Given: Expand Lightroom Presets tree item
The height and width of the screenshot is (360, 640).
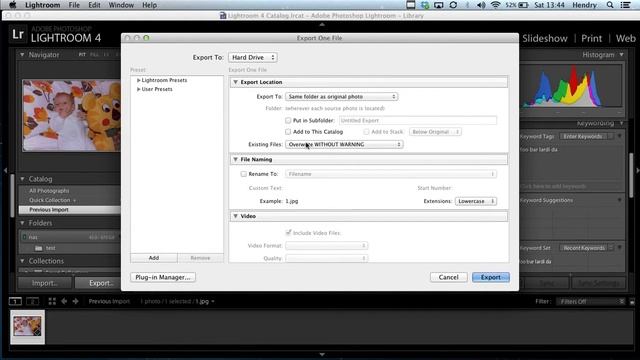Looking at the screenshot, I should click(x=139, y=80).
